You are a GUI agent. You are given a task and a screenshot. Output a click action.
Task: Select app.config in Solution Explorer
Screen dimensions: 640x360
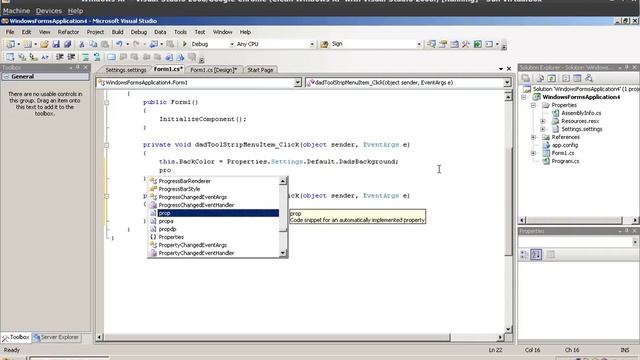click(565, 145)
